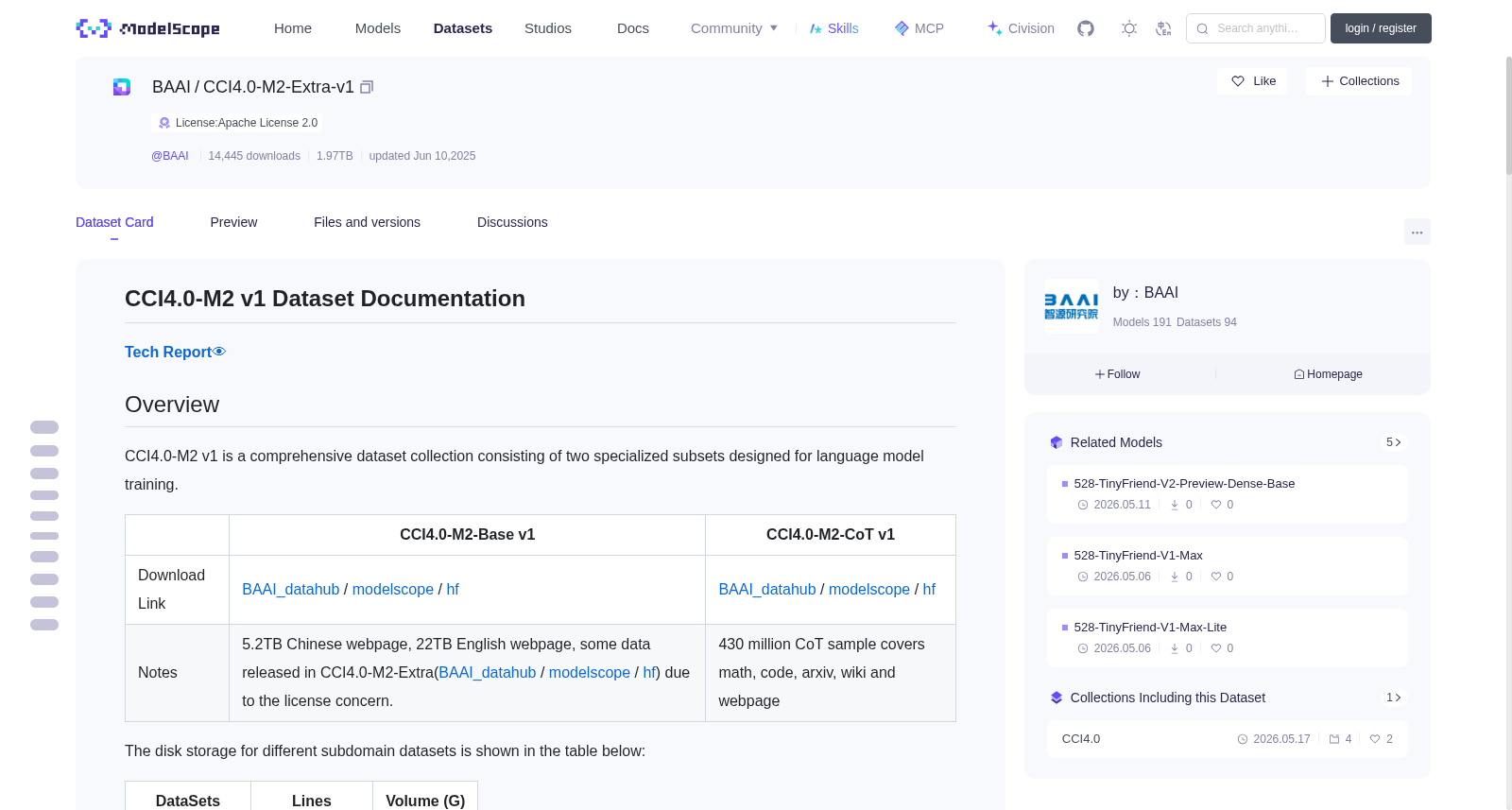Open 528-TinyFriend-V2-Preview-Dense-Base model card
Screen dimensions: 1512x810
coord(1227,493)
